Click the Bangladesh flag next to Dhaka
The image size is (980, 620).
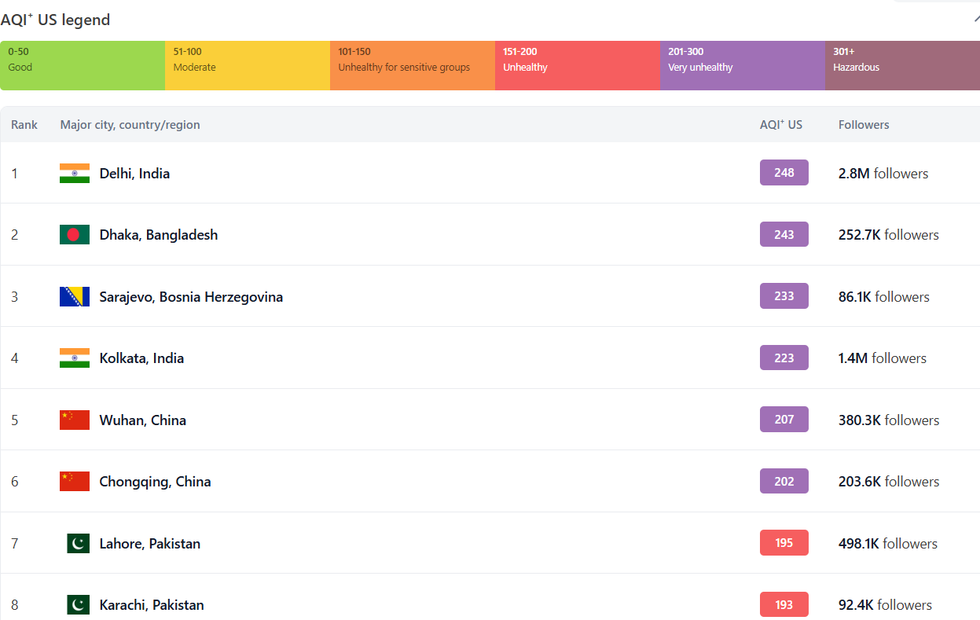click(x=75, y=235)
